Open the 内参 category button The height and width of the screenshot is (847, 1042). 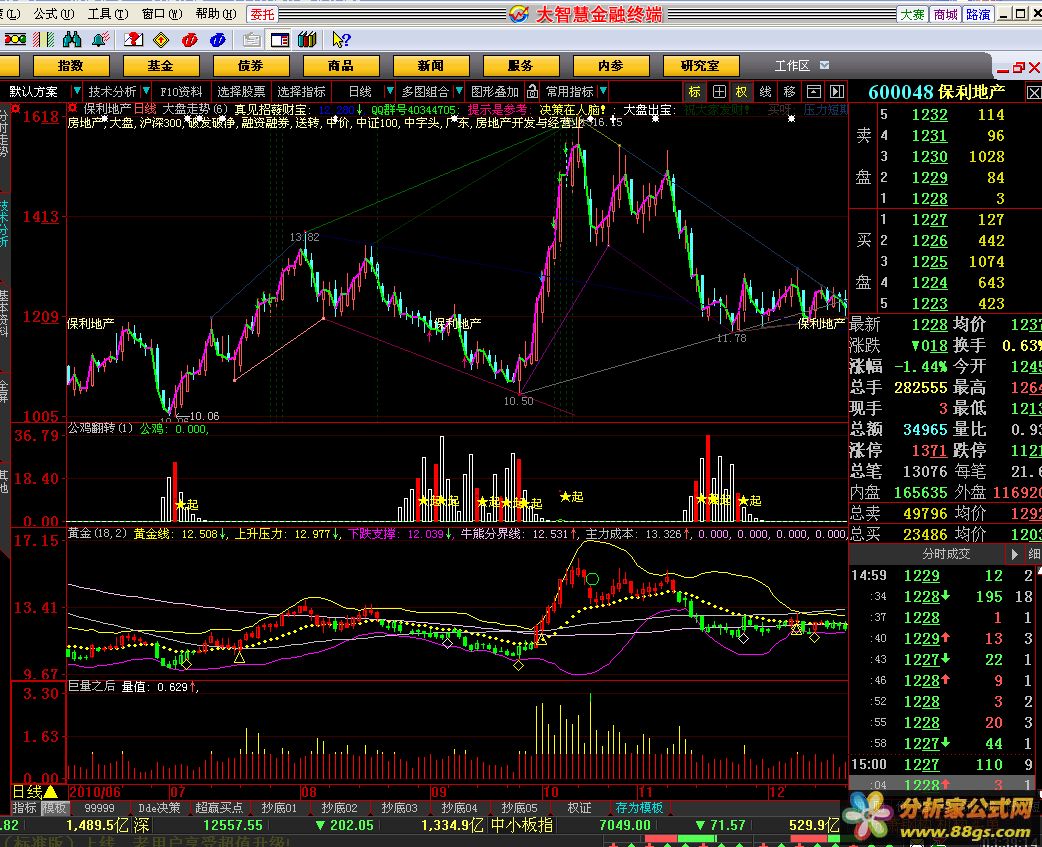(x=611, y=65)
